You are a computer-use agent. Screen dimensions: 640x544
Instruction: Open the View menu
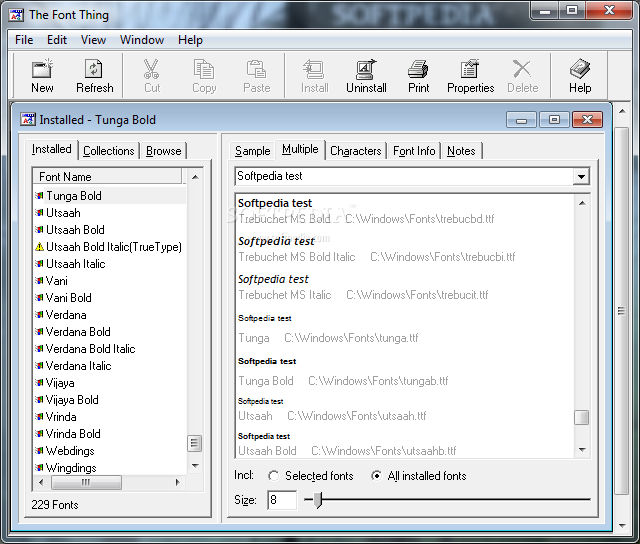point(93,40)
